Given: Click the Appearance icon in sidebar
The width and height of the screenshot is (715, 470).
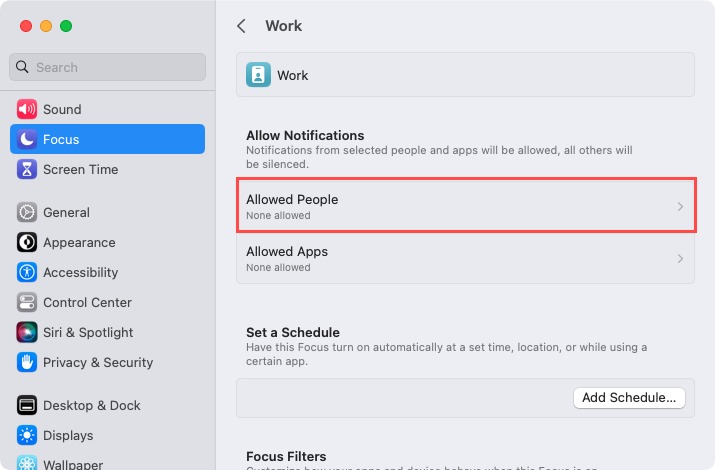Looking at the screenshot, I should tap(27, 243).
